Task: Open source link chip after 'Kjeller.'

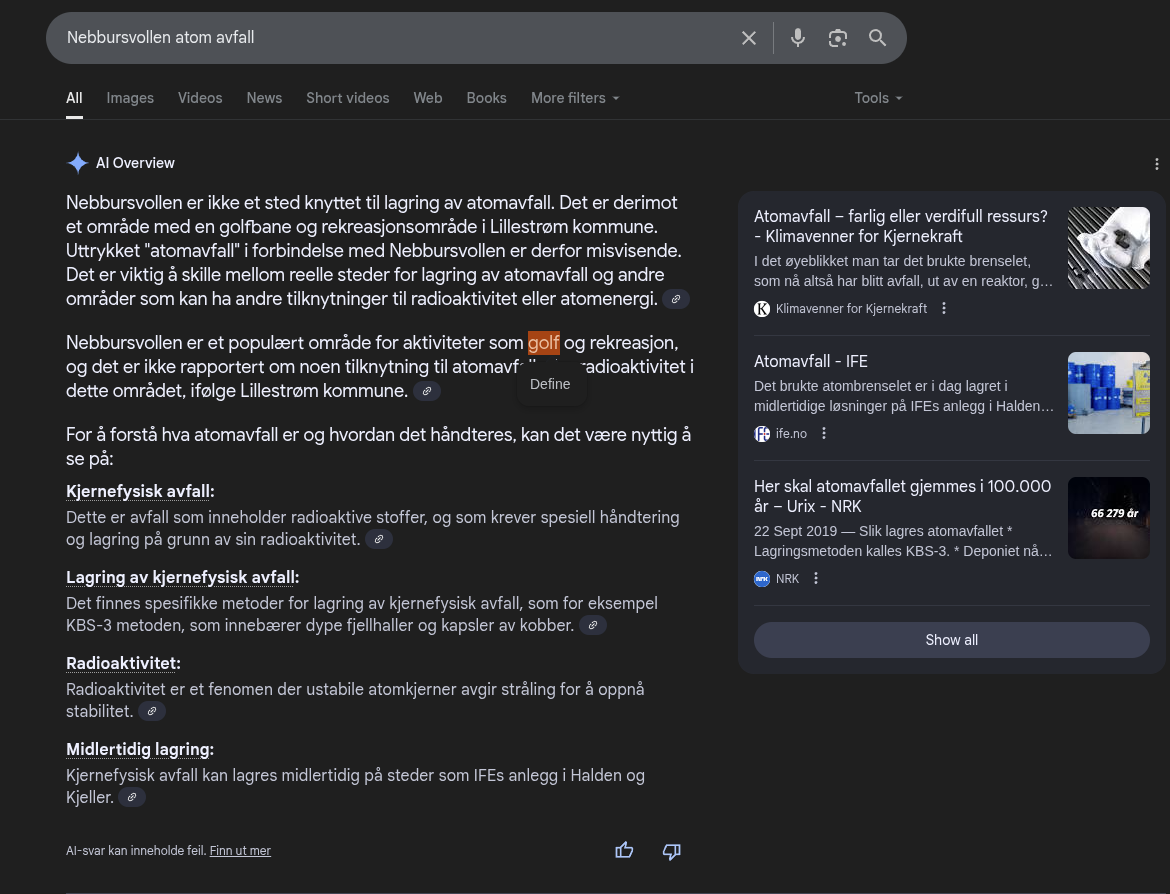Action: (132, 797)
